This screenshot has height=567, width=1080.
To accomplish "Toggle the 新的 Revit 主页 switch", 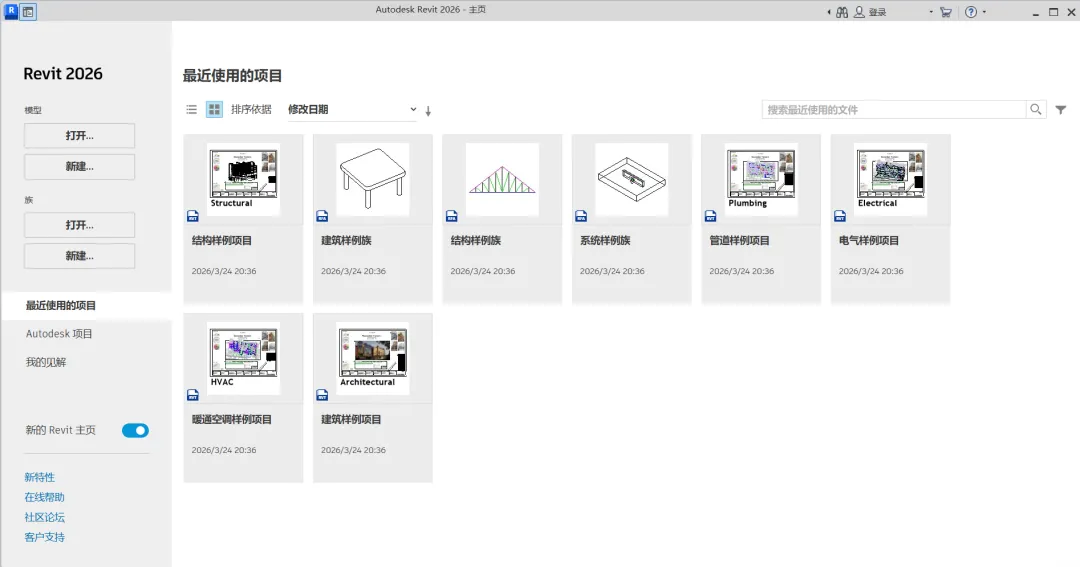I will point(136,431).
